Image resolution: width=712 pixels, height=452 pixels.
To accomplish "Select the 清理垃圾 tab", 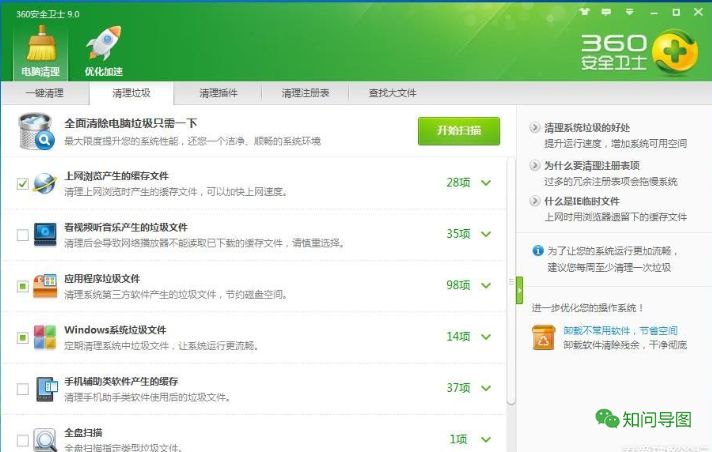I will (131, 93).
